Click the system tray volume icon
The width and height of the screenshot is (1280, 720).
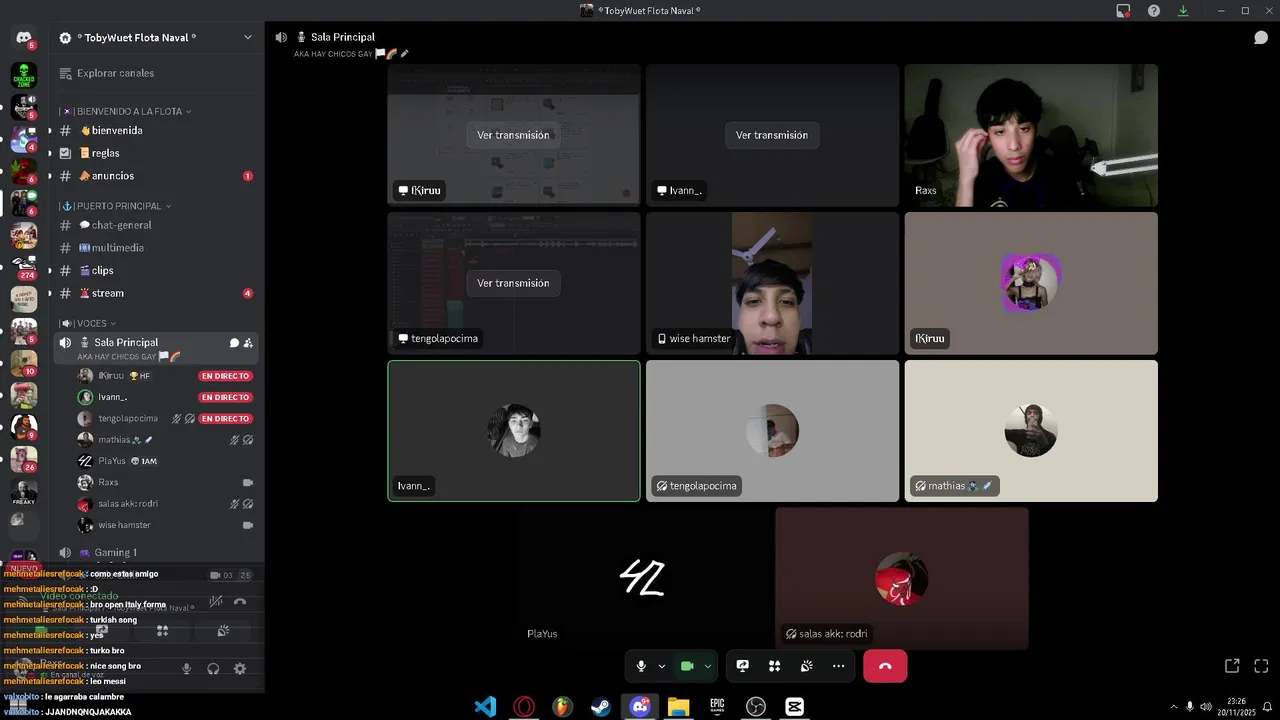tap(1205, 707)
